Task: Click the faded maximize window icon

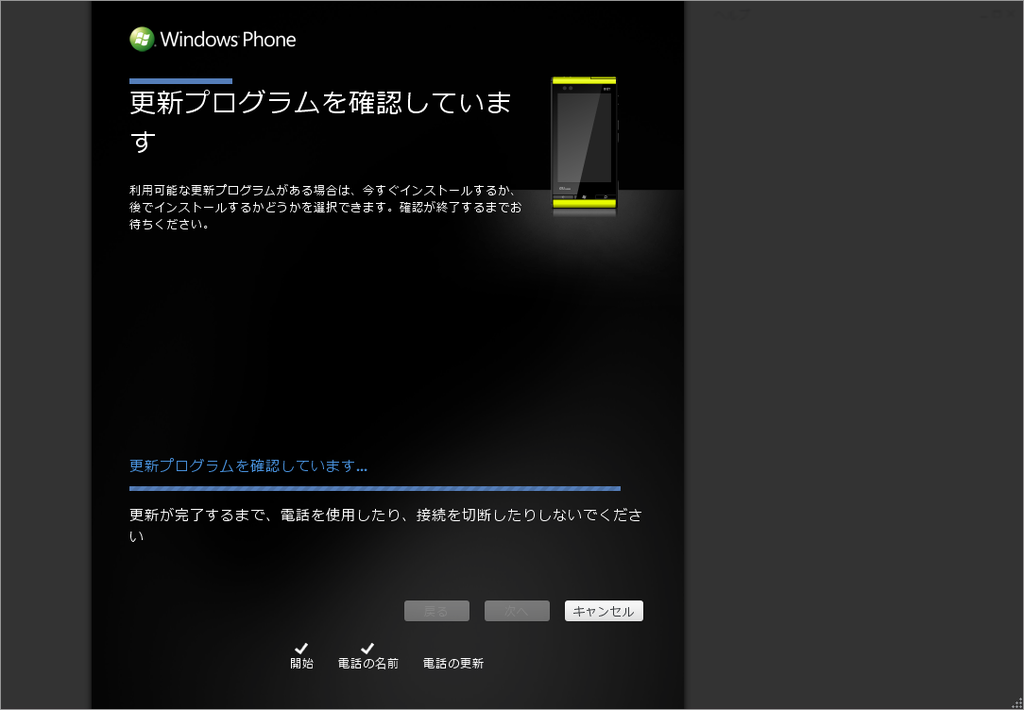Action: coord(998,14)
